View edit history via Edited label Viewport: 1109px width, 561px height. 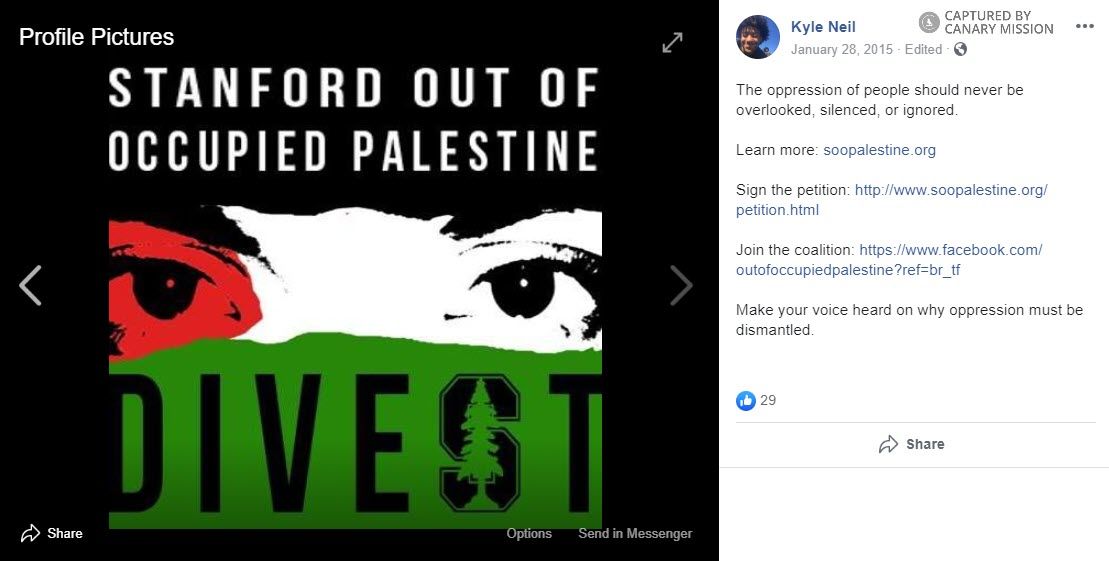point(923,49)
